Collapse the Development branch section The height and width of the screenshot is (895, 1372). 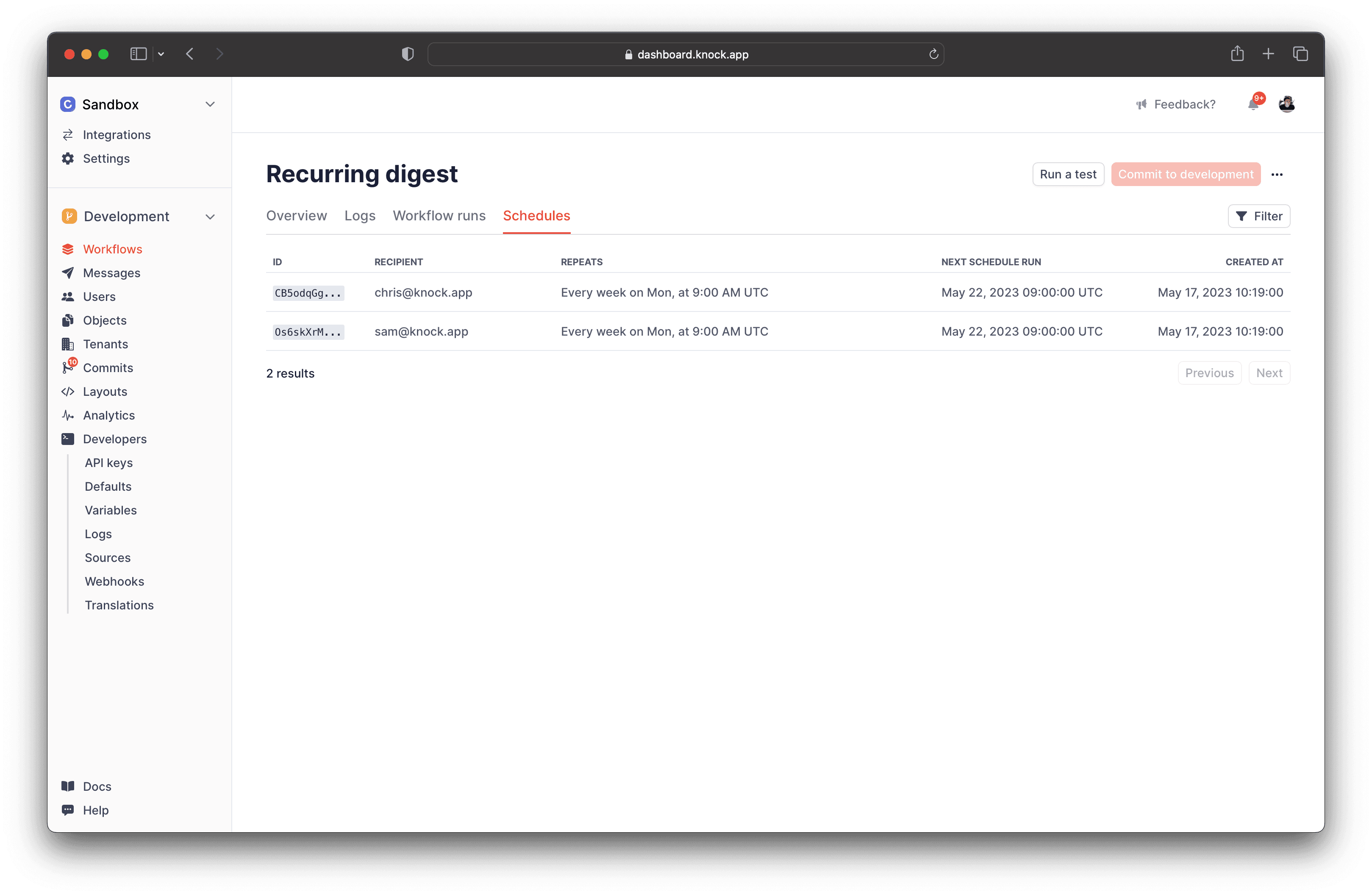click(211, 216)
